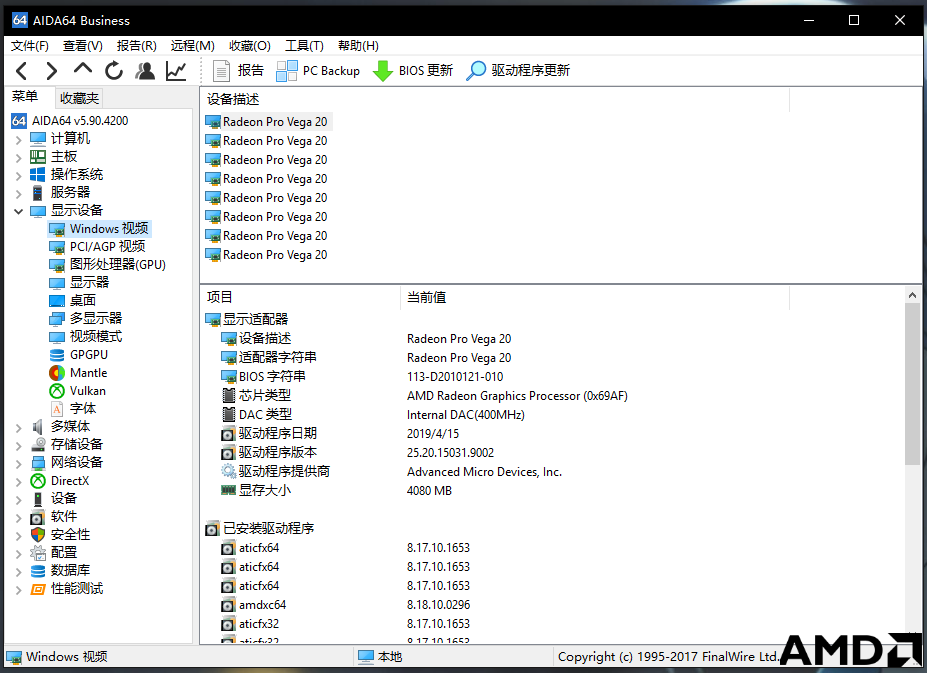Click the 配置 configuration icon

[38, 553]
